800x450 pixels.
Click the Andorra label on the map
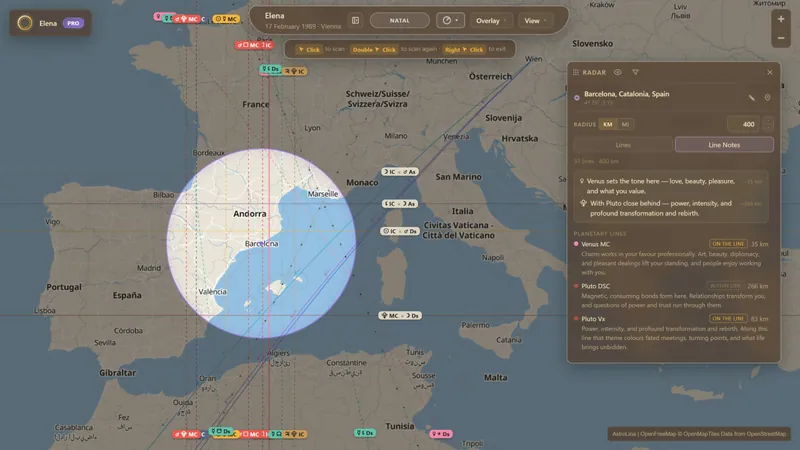(249, 214)
